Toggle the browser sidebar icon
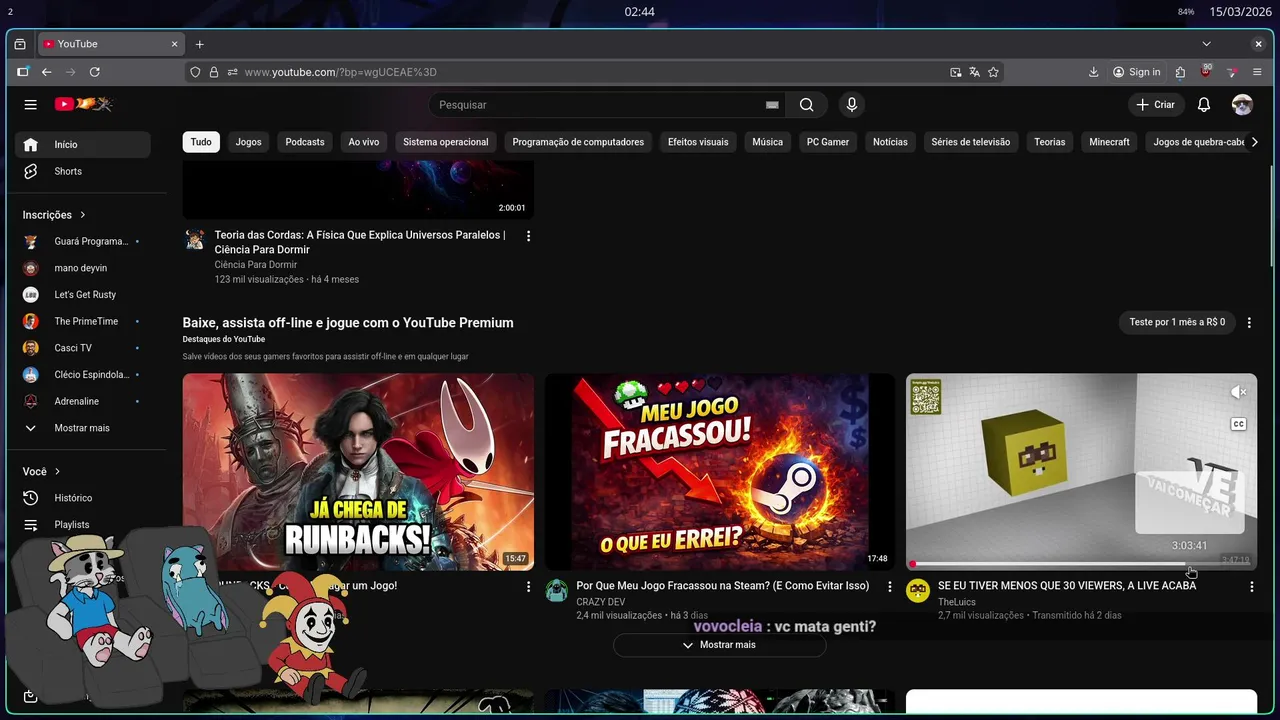1280x720 pixels. coord(23,72)
